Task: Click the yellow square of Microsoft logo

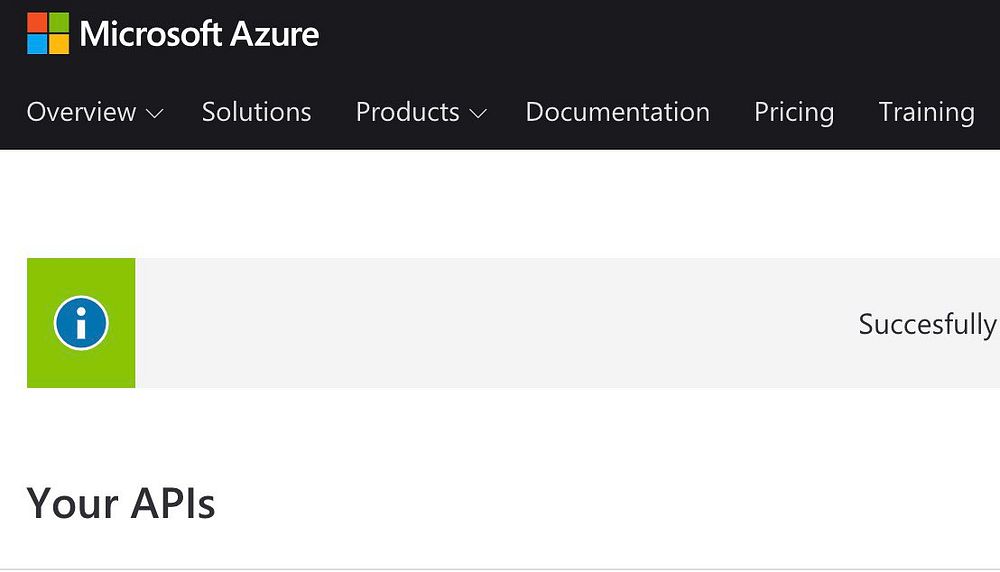Action: coord(59,44)
